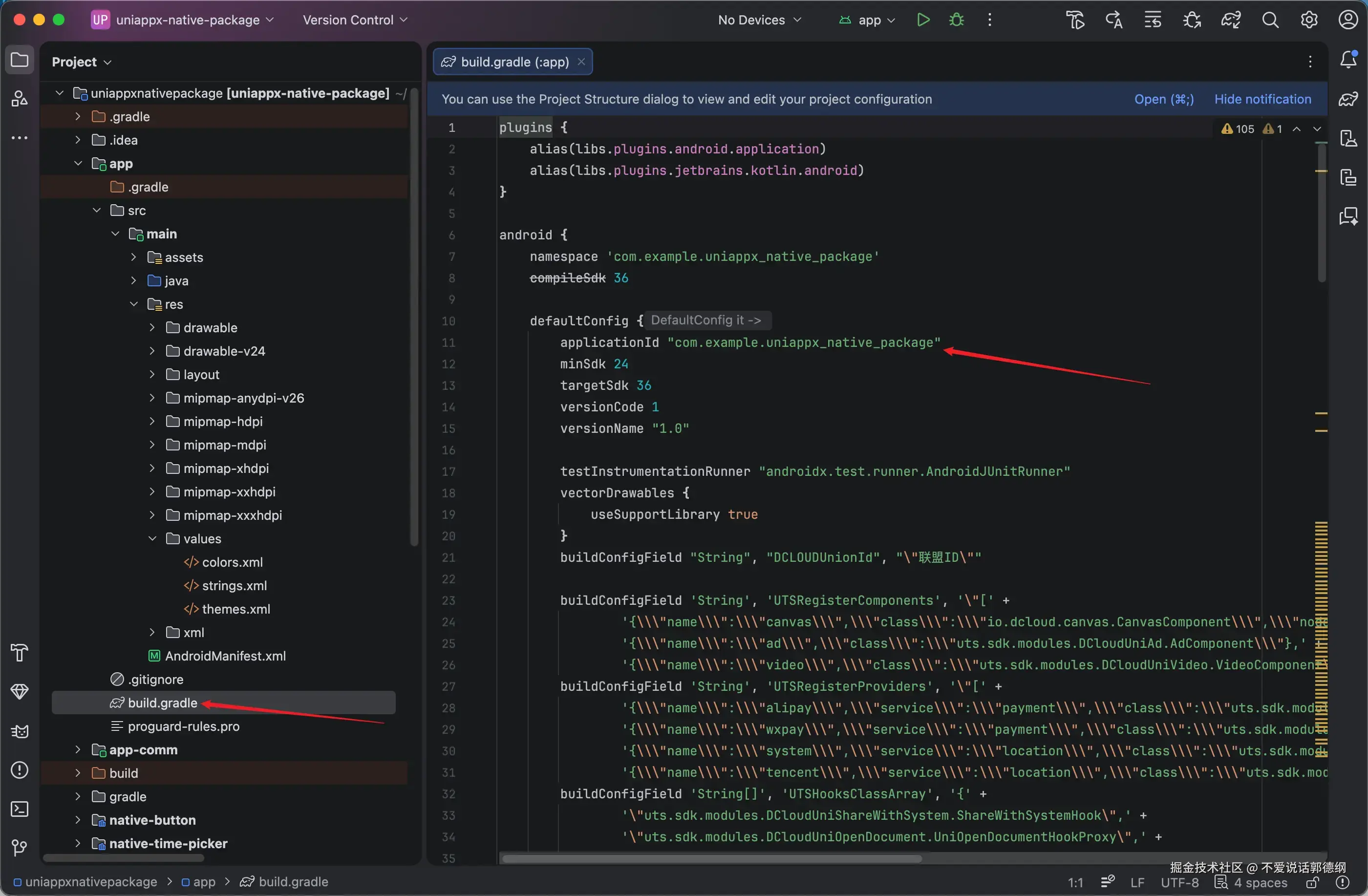Open the No Devices dropdown

pyautogui.click(x=759, y=20)
